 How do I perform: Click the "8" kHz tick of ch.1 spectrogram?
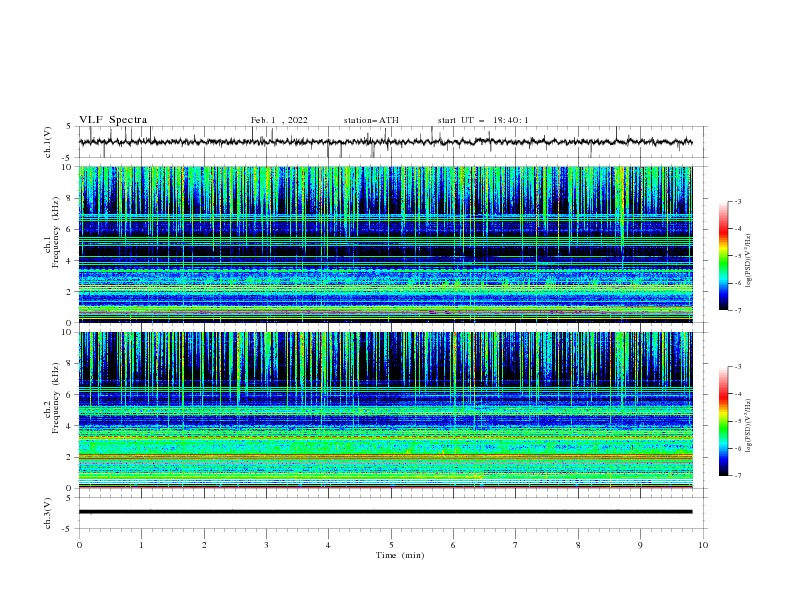[70, 198]
